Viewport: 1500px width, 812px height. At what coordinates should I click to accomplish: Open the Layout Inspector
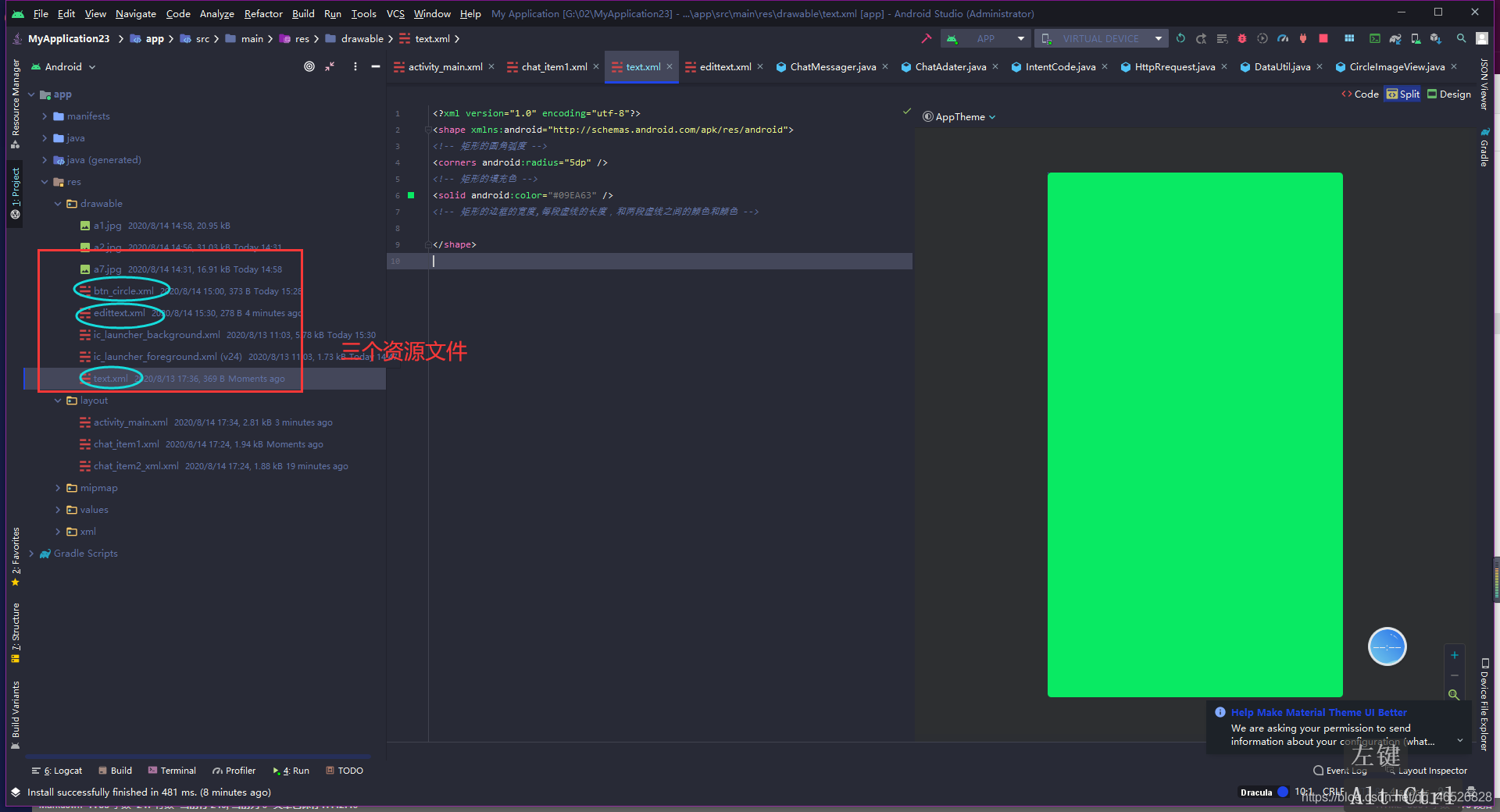(x=1427, y=771)
